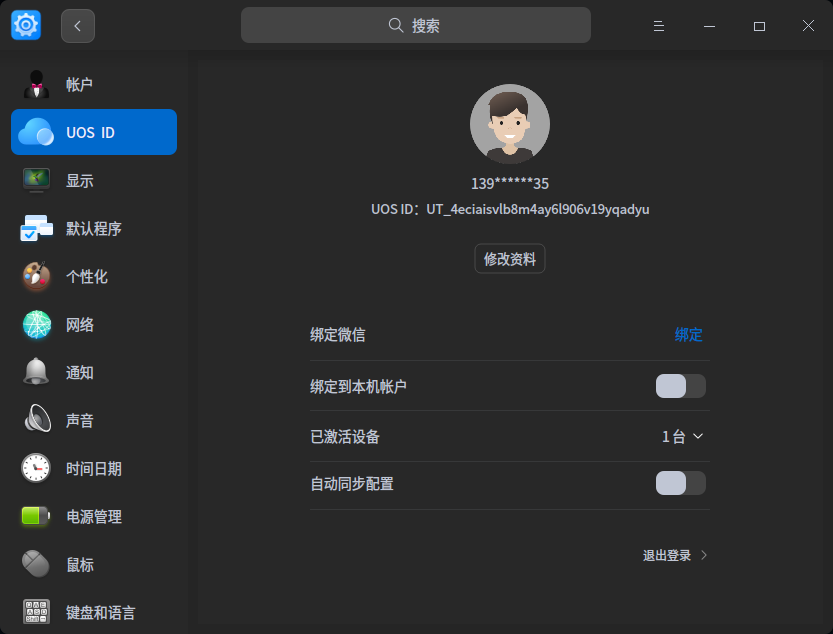Image resolution: width=833 pixels, height=634 pixels.
Task: Open 通知 bell icon
Action: pyautogui.click(x=36, y=373)
